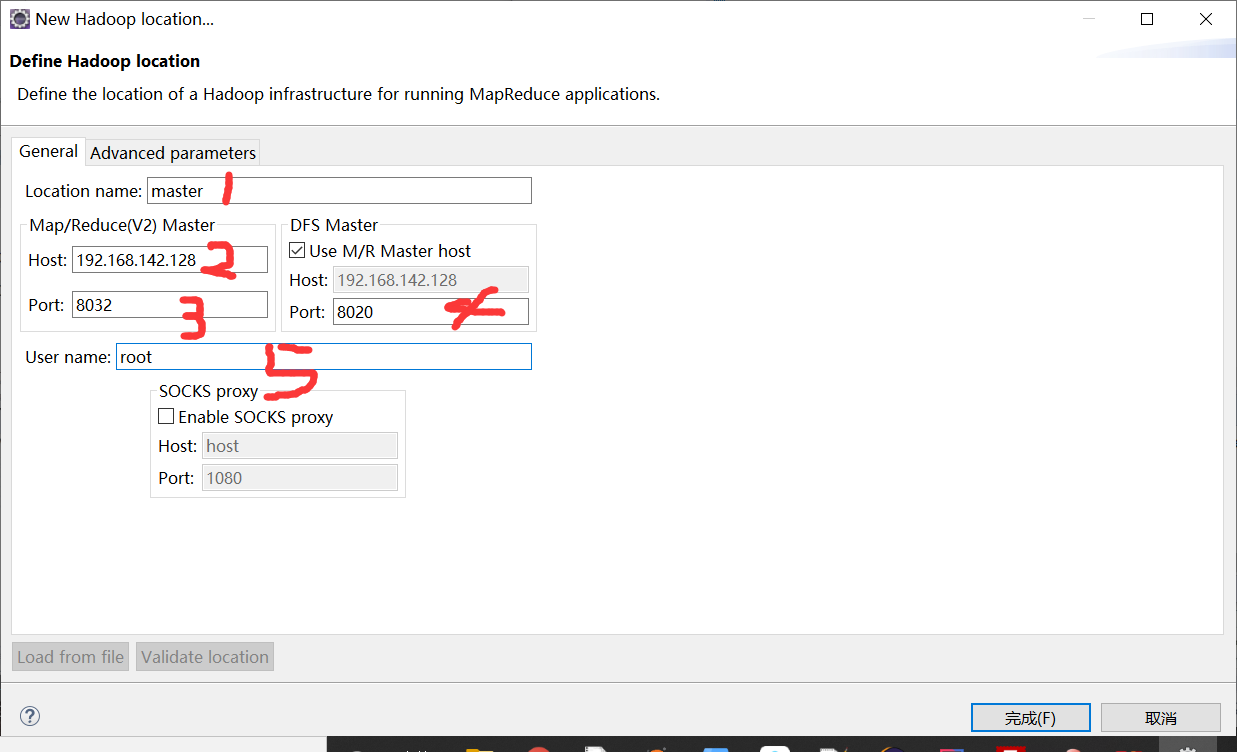Toggle Use M/R Master host in DFS Master
The height and width of the screenshot is (752, 1237).
click(297, 250)
